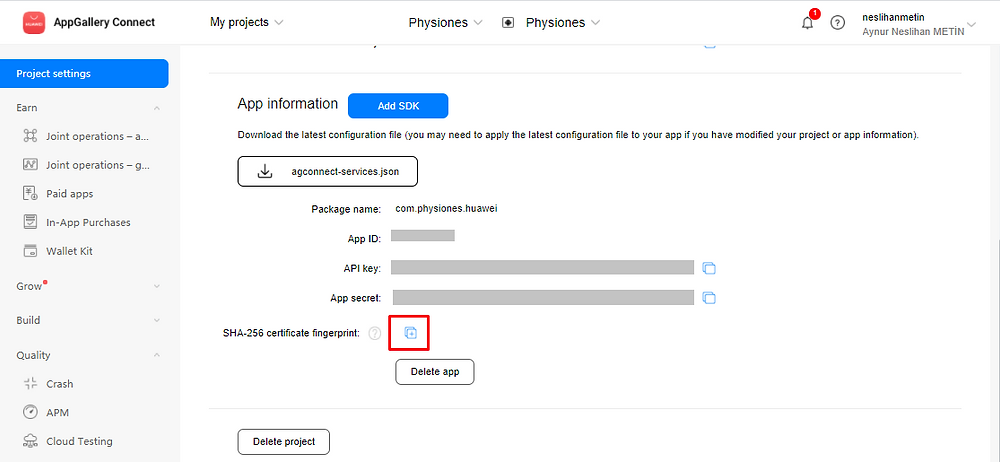Collapse the Earn section

[x=157, y=108]
